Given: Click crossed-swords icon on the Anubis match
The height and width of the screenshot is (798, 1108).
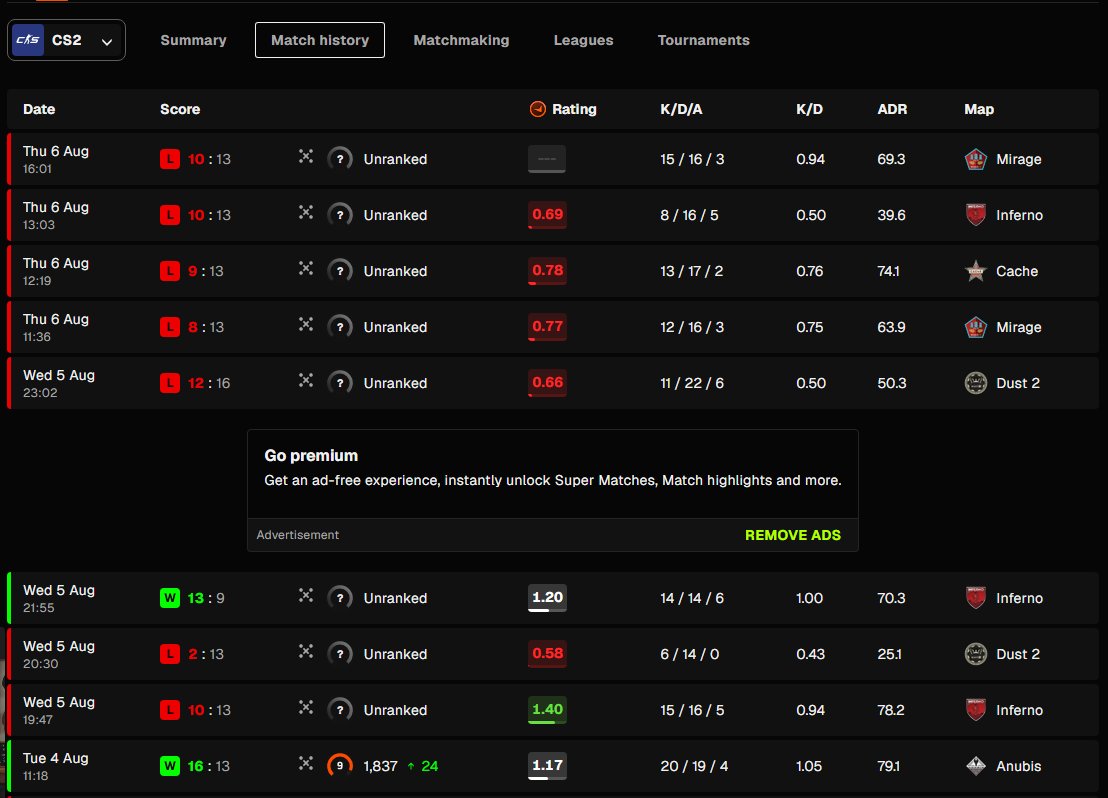Looking at the screenshot, I should coord(305,763).
